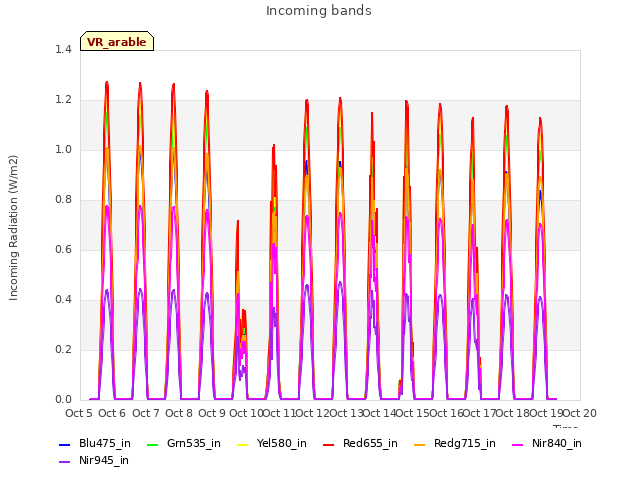Select the Nir840_in legend label

pos(557,444)
